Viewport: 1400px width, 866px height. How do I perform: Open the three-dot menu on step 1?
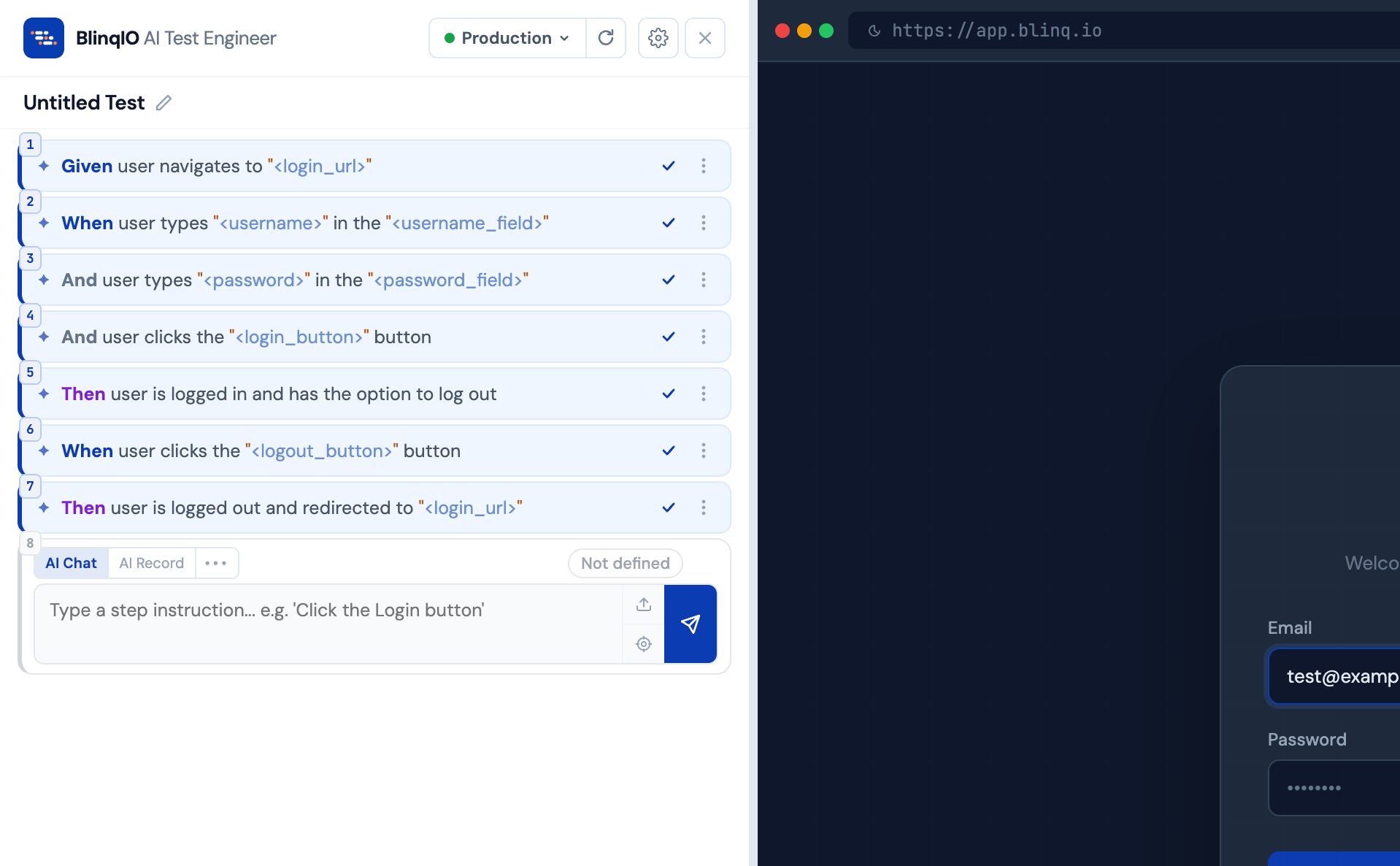coord(704,166)
